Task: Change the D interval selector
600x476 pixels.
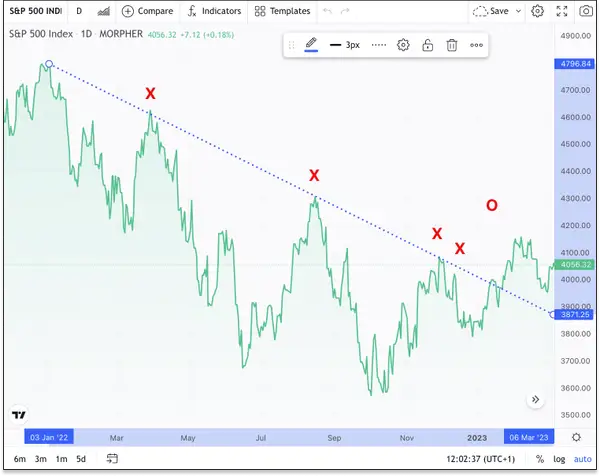Action: (x=79, y=11)
